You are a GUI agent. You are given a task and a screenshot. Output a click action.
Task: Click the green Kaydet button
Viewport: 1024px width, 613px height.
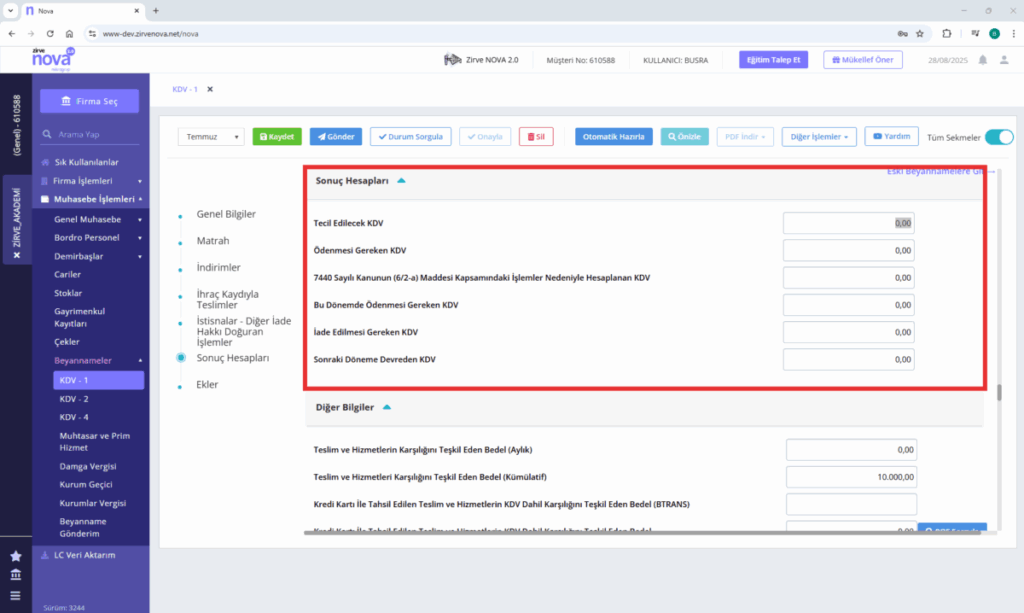(277, 137)
